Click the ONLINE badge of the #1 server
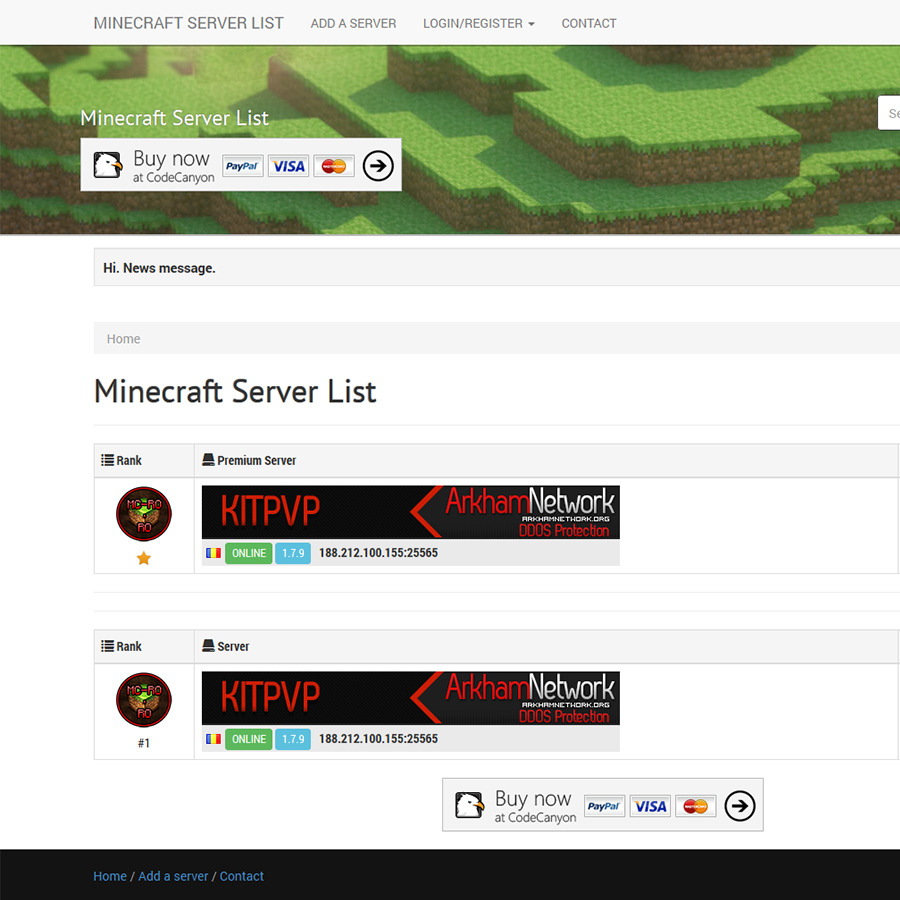This screenshot has width=900, height=900. (249, 739)
